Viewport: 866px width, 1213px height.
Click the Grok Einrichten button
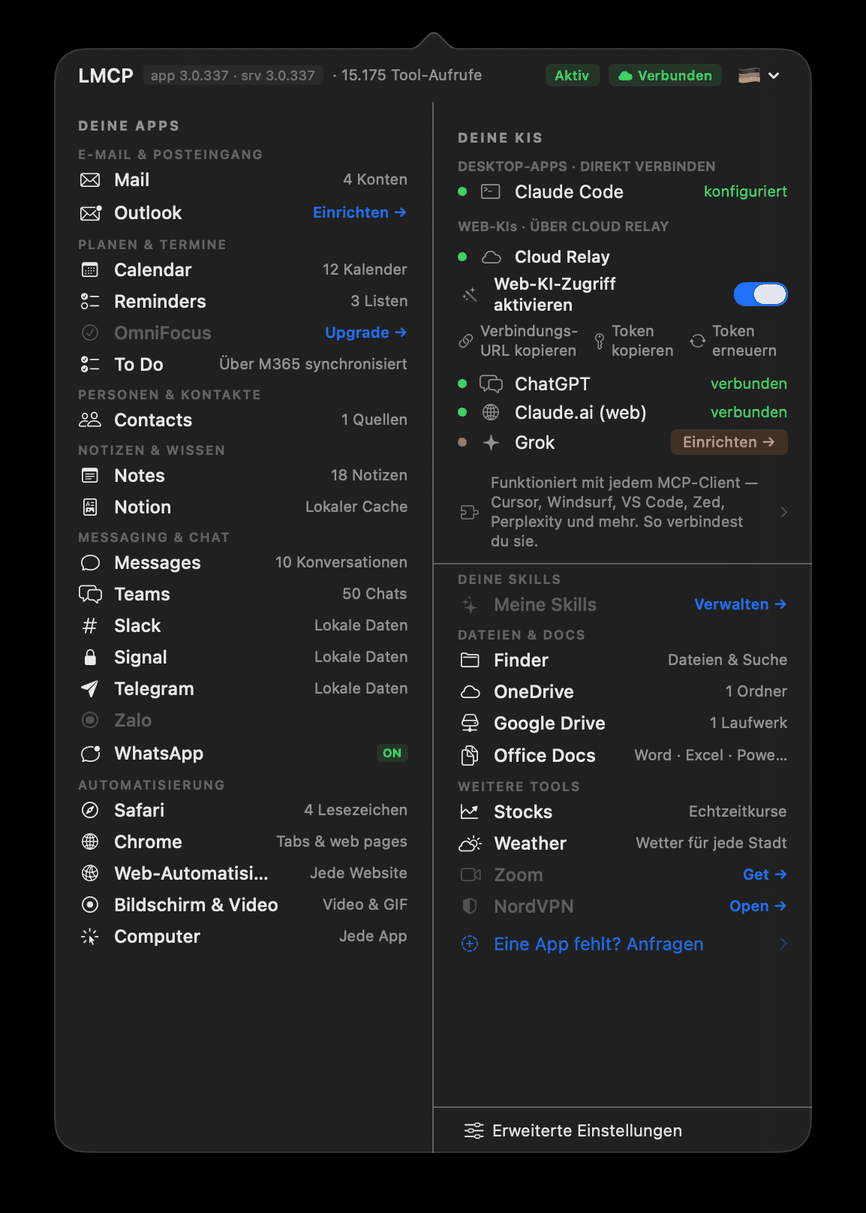729,442
